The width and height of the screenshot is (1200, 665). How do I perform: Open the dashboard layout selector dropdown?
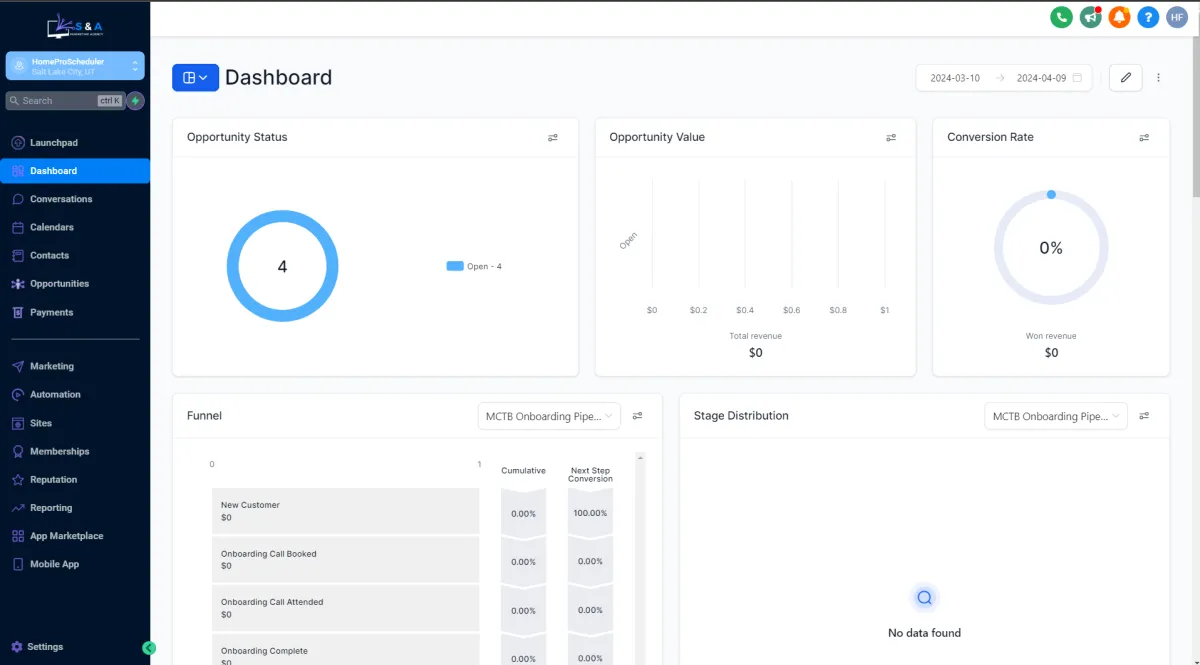pyautogui.click(x=195, y=78)
